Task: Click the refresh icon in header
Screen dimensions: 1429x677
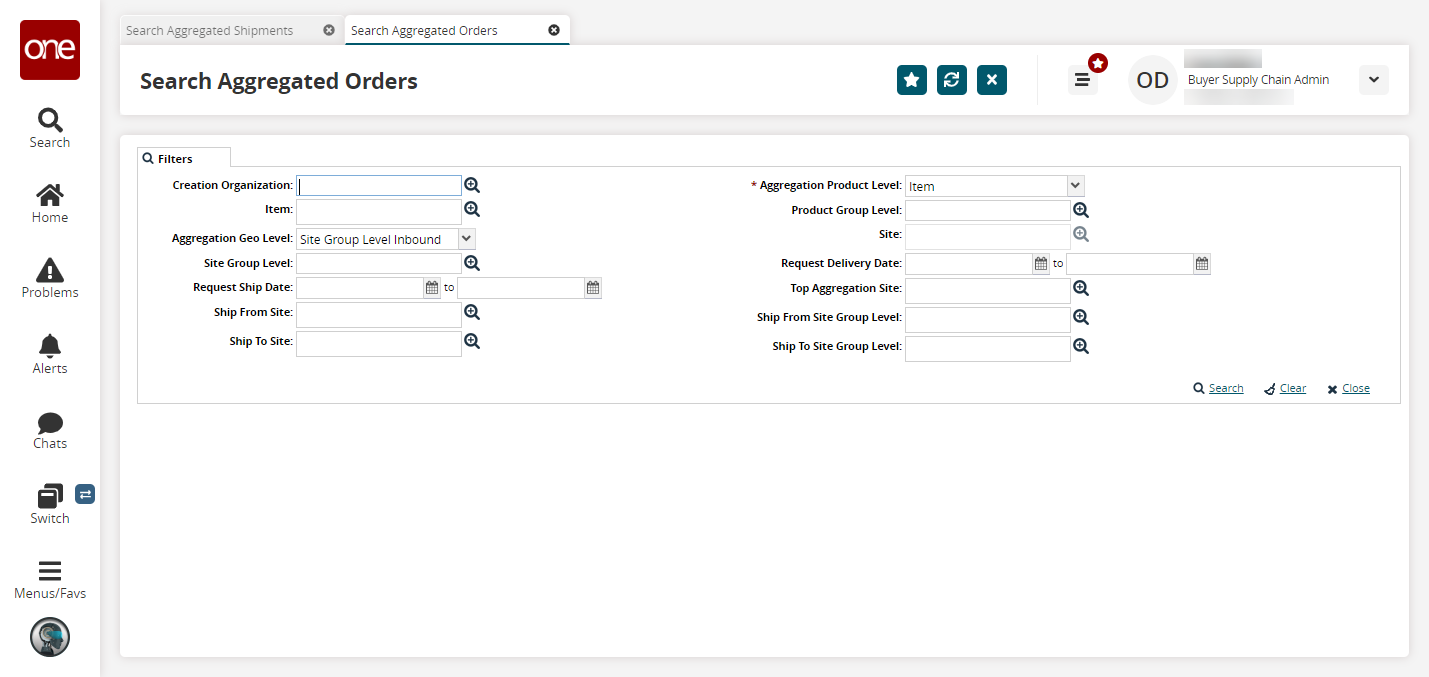Action: [951, 80]
